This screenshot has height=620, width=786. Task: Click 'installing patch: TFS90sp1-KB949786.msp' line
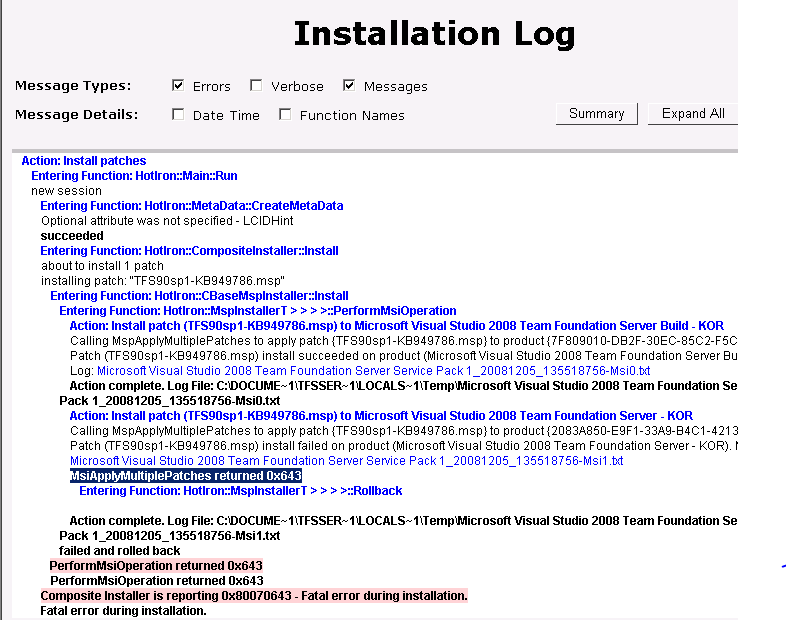(x=163, y=281)
